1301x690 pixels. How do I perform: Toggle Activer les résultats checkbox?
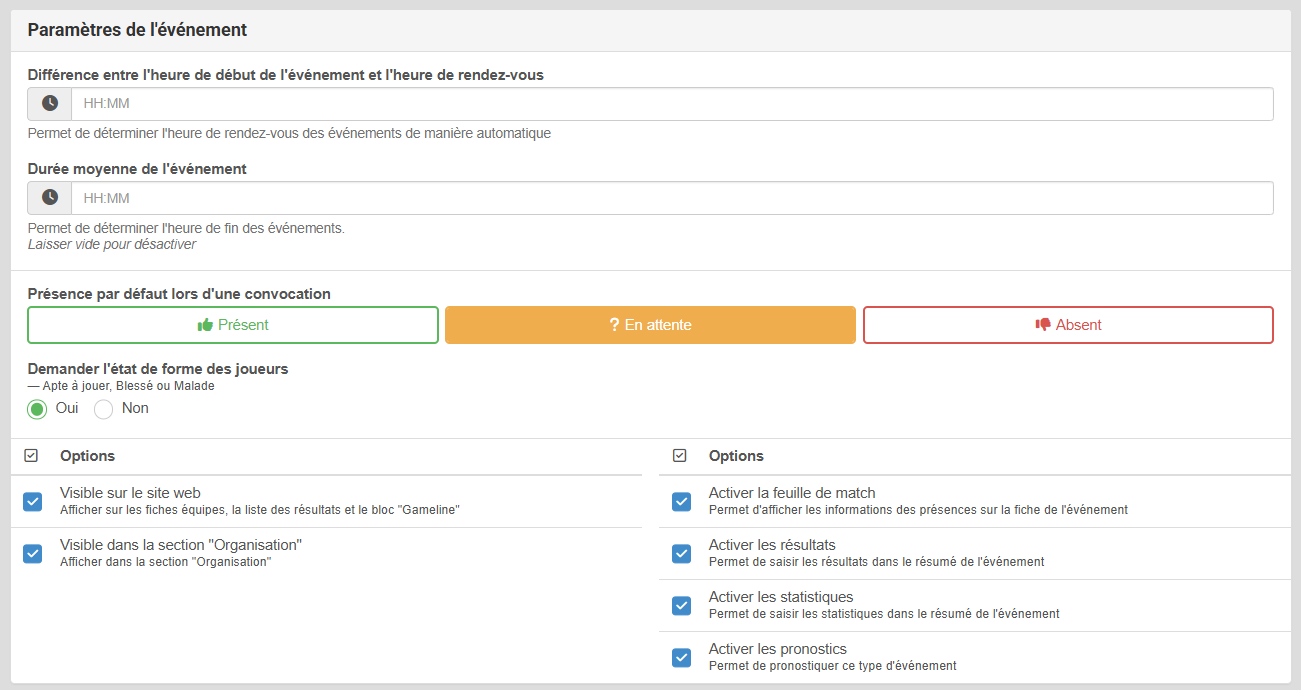pos(682,554)
